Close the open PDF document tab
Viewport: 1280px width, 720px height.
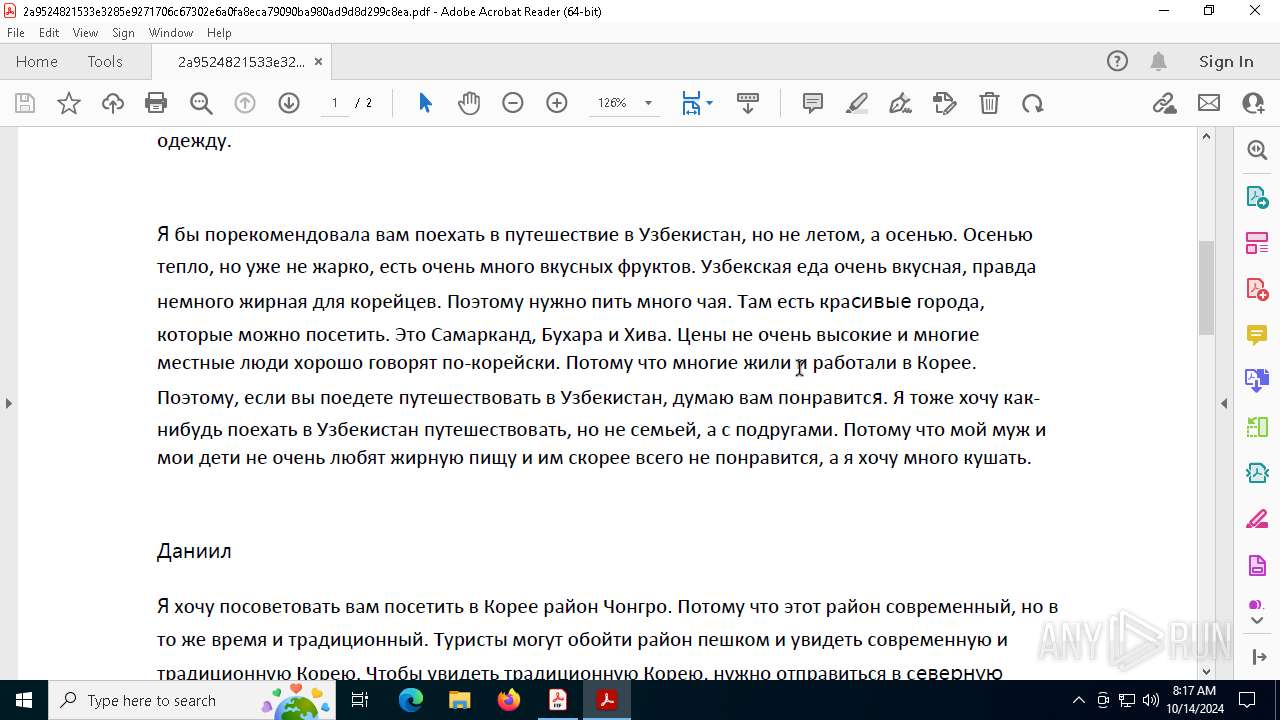pyautogui.click(x=318, y=61)
